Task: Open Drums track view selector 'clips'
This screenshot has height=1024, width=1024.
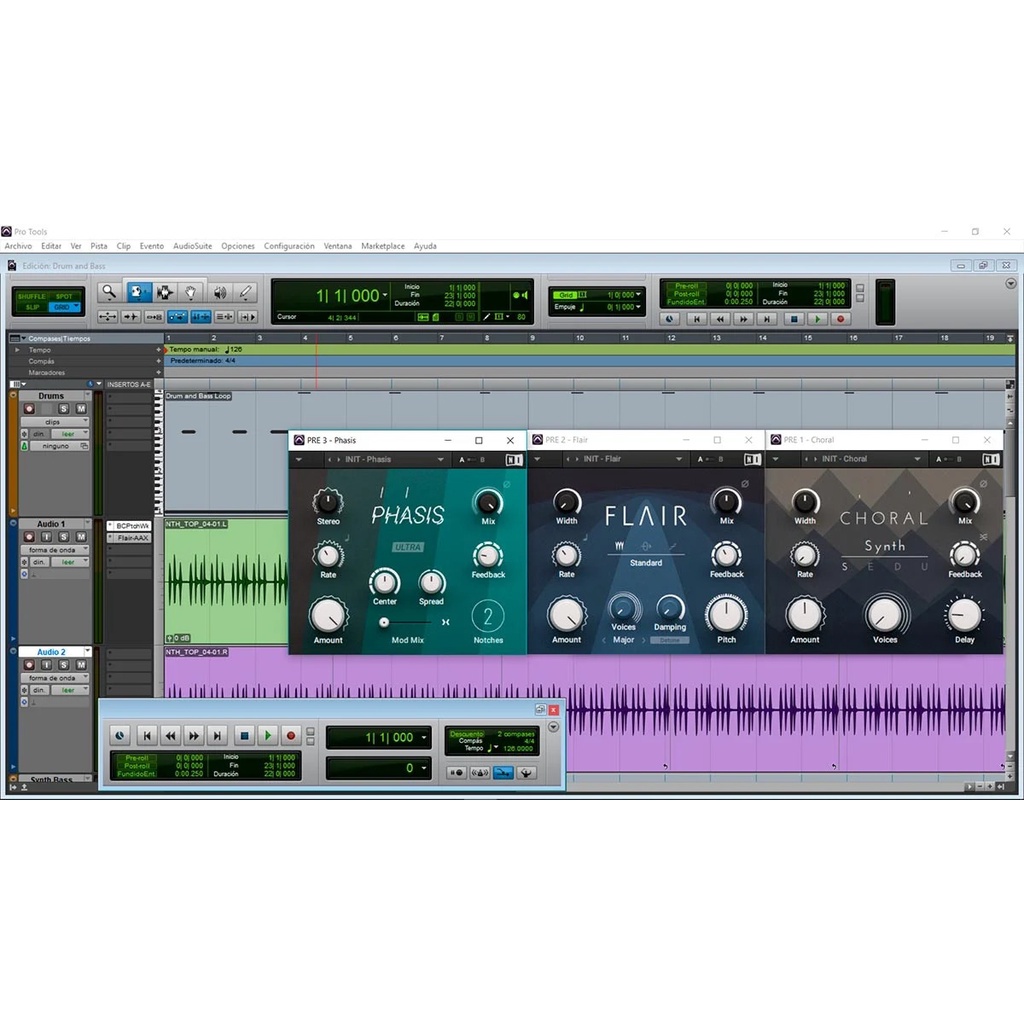Action: (54, 422)
